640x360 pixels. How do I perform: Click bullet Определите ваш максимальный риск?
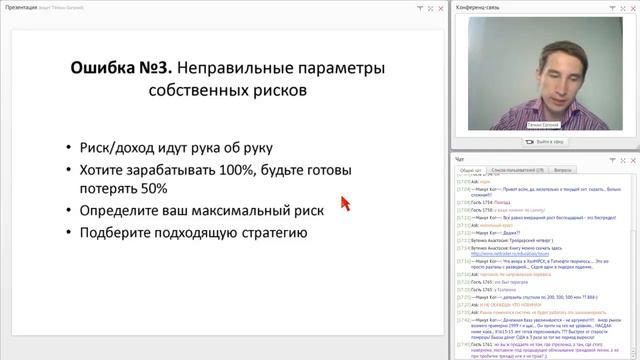[x=202, y=211]
